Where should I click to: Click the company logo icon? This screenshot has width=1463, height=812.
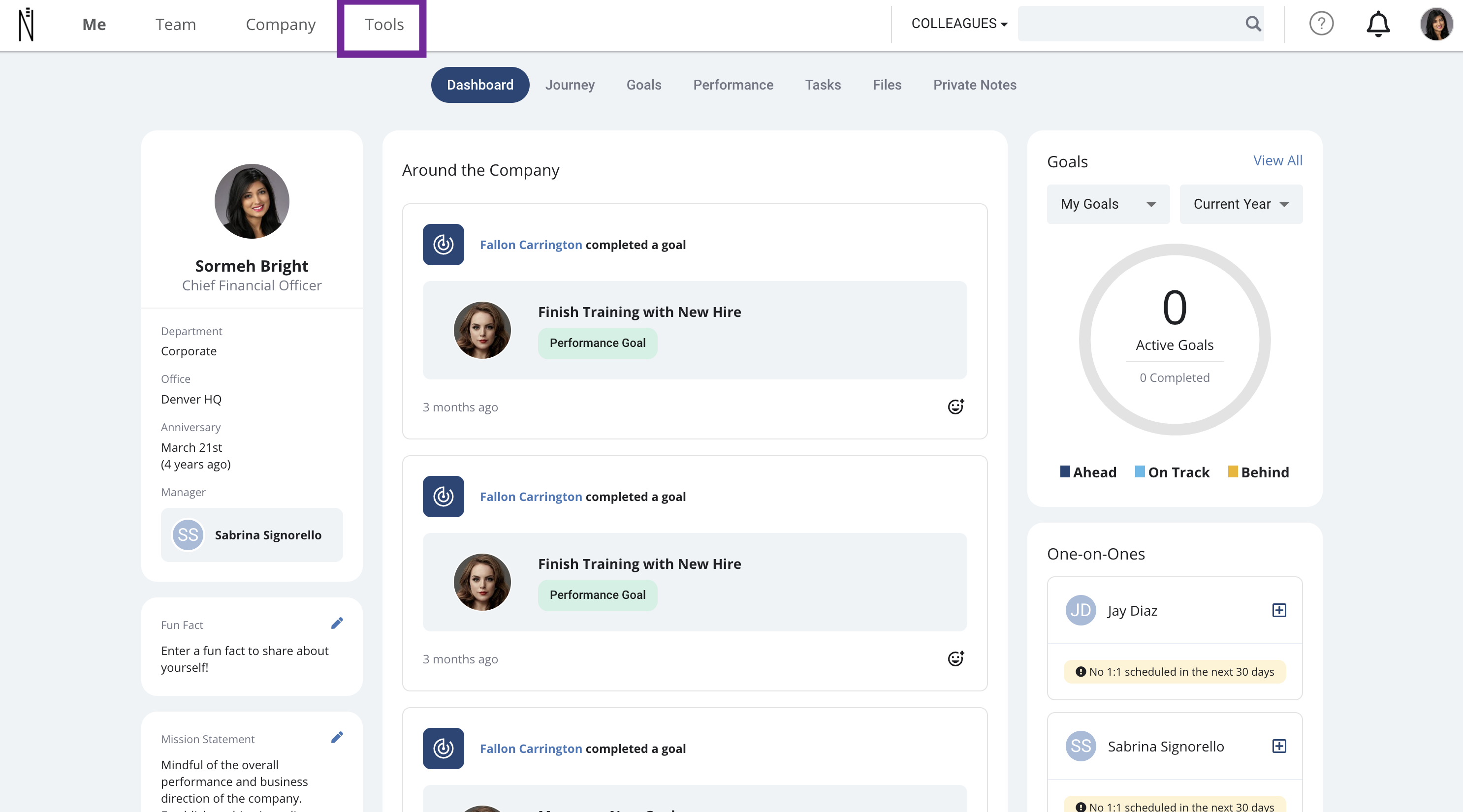[26, 25]
